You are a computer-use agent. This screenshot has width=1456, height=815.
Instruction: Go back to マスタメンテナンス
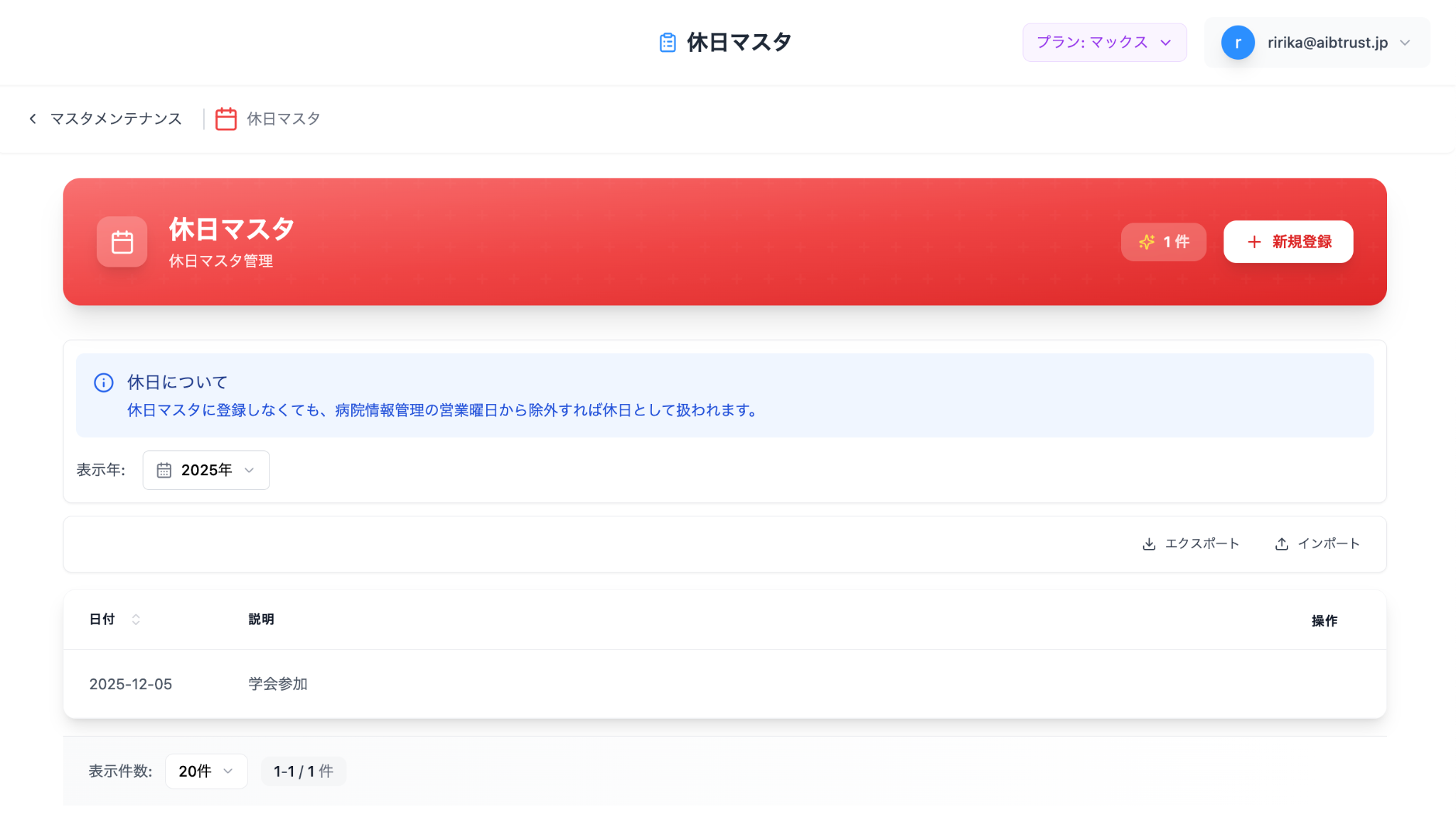(x=116, y=119)
